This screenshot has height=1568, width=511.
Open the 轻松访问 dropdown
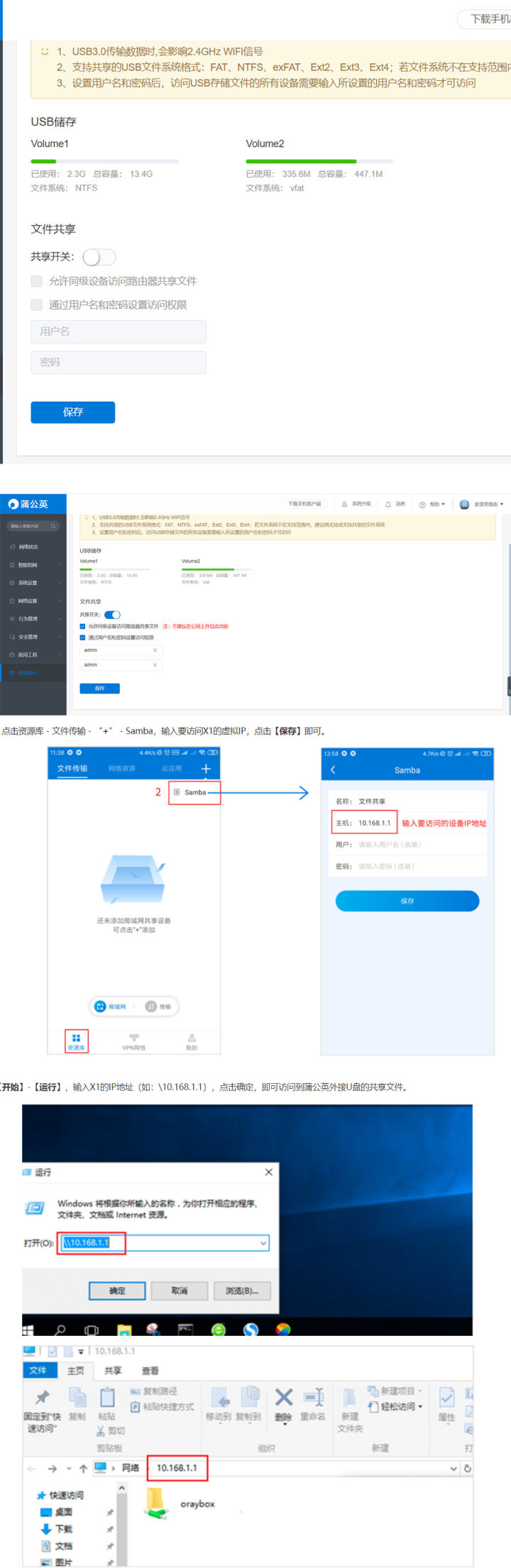(x=395, y=1406)
